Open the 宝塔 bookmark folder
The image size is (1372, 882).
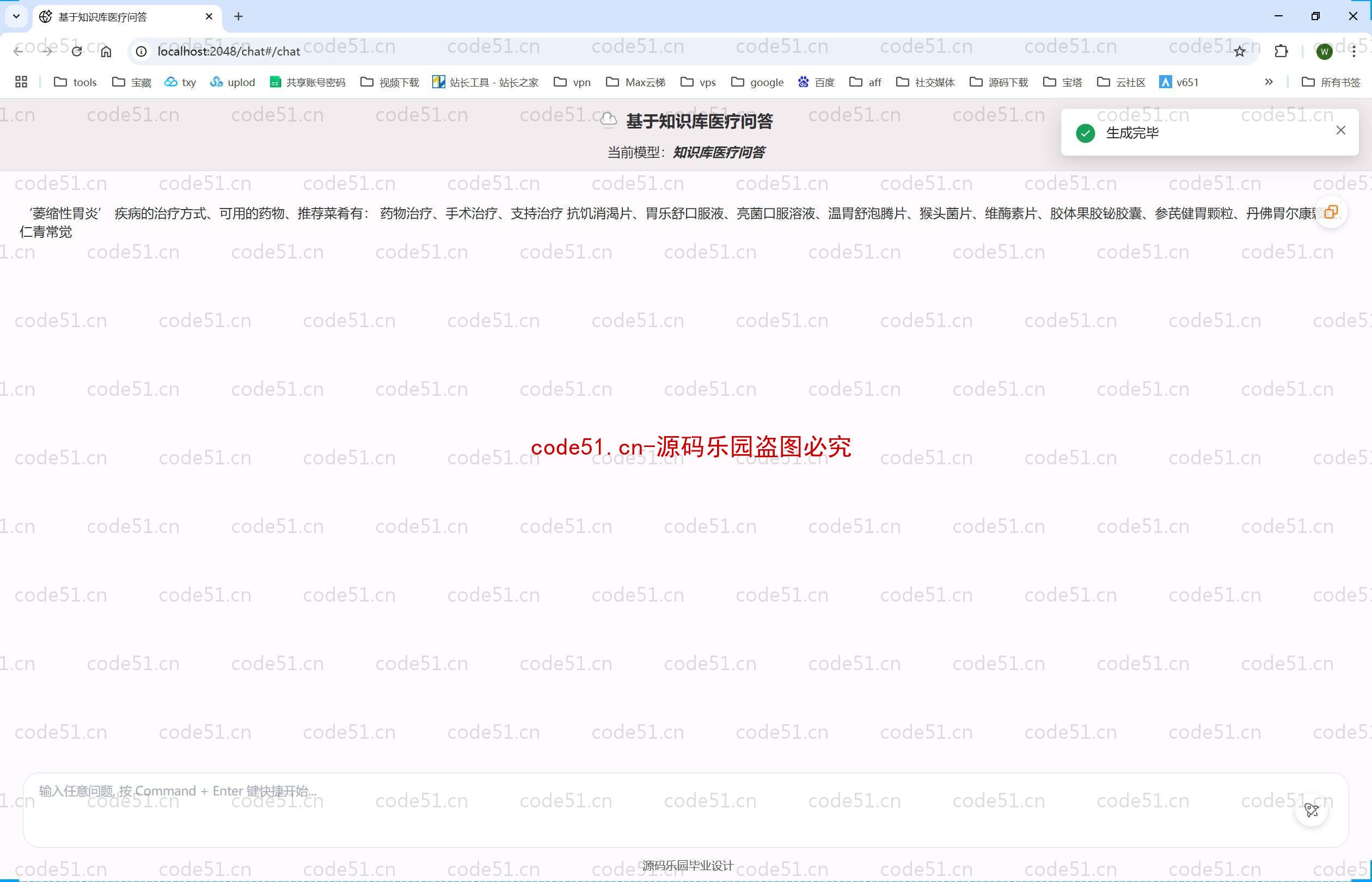pyautogui.click(x=1063, y=82)
